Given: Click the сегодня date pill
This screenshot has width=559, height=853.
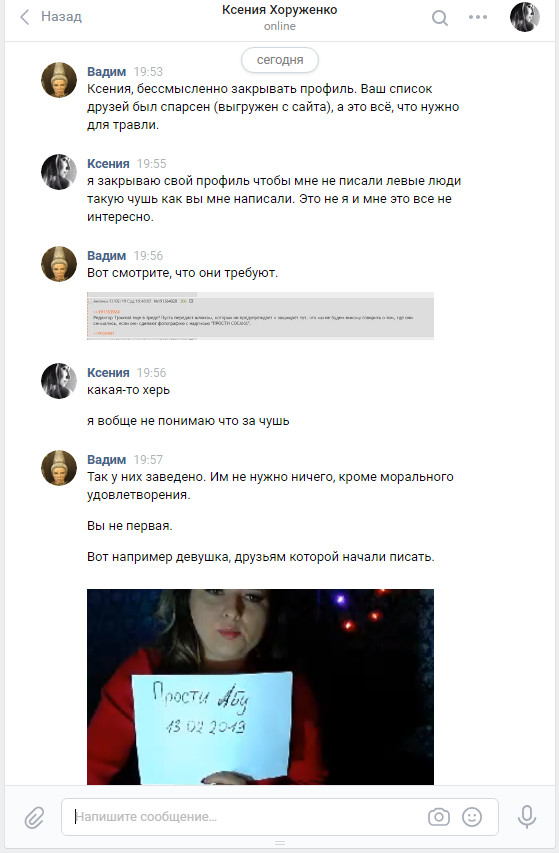Looking at the screenshot, I should (x=280, y=60).
